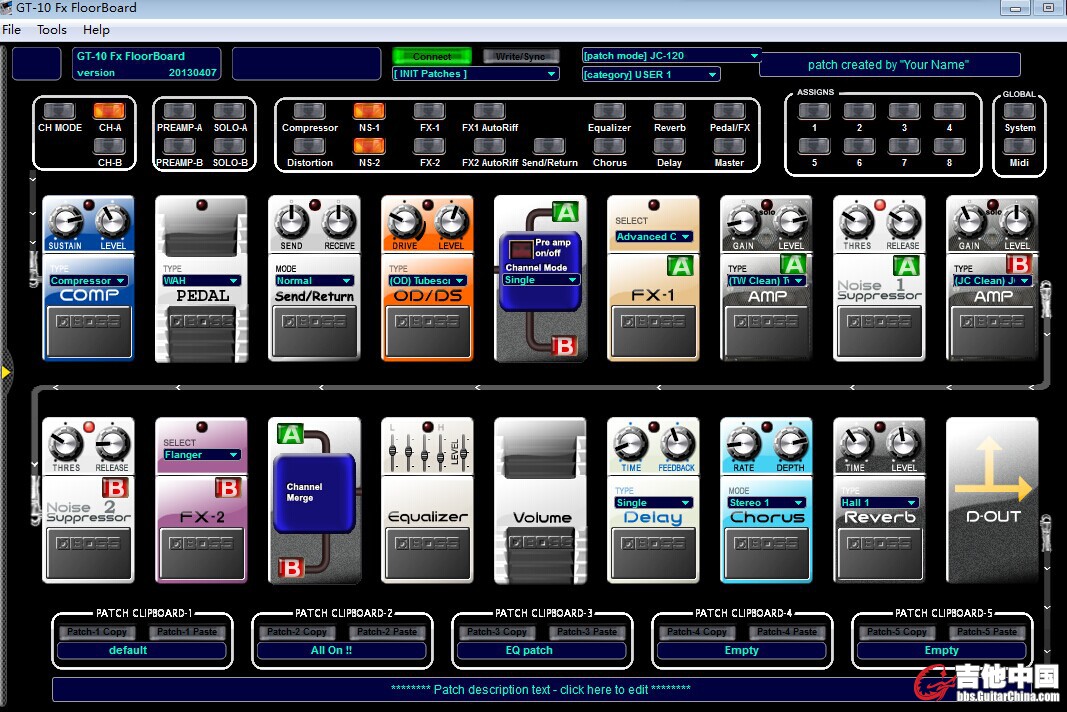This screenshot has width=1067, height=712.
Task: Click the patch created by name field
Action: click(x=889, y=65)
